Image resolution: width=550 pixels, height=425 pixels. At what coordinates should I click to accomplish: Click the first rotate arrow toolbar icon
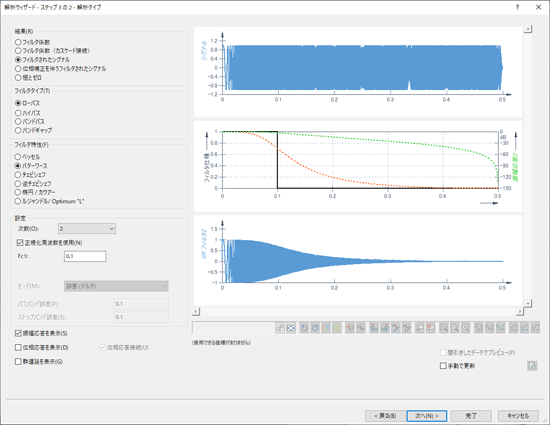click(304, 328)
